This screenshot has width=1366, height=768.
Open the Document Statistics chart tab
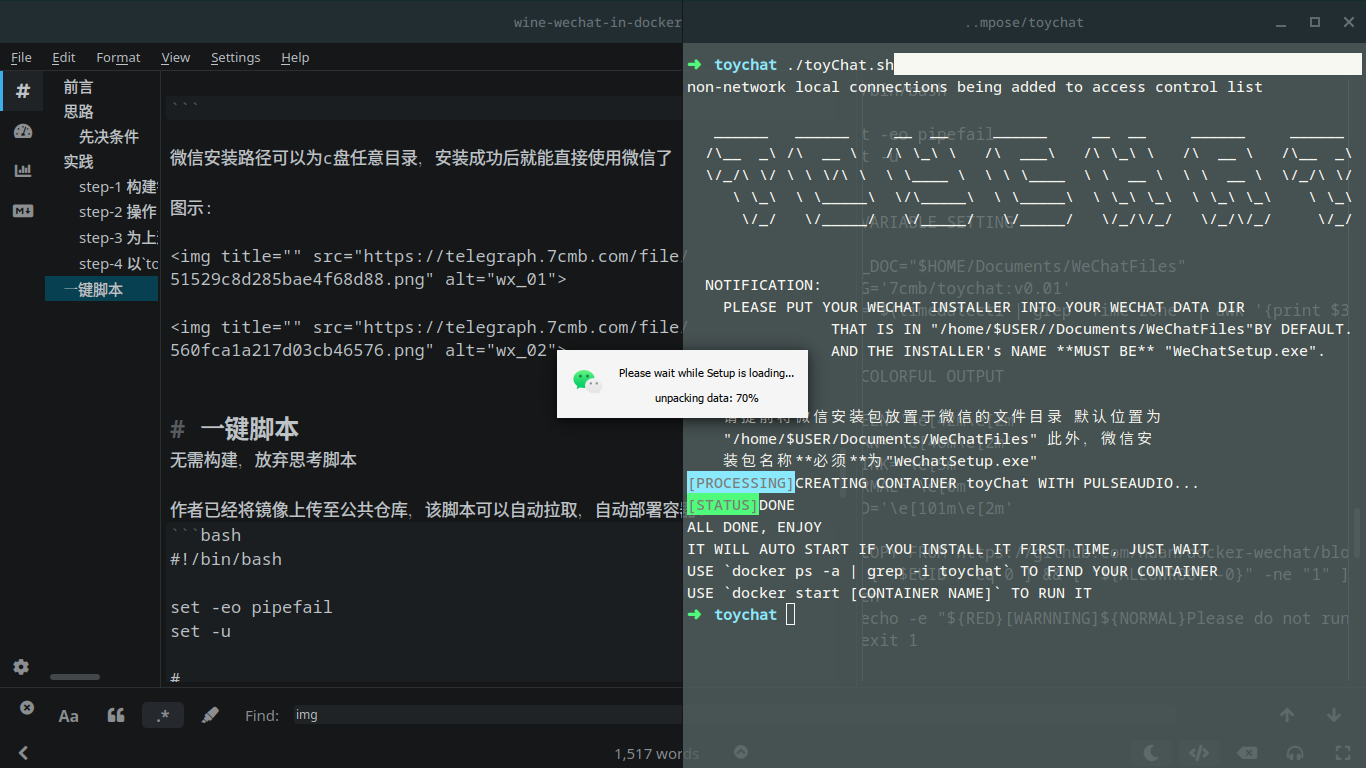pos(23,170)
